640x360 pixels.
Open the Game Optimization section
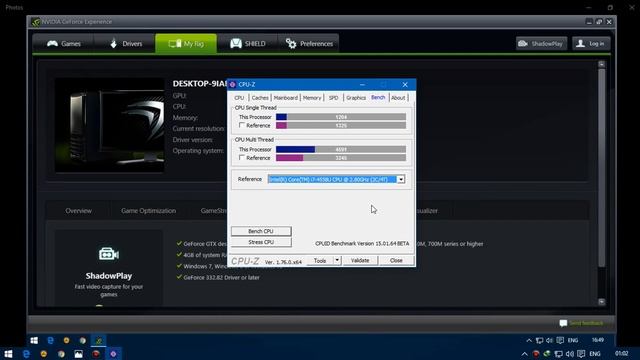(x=149, y=211)
